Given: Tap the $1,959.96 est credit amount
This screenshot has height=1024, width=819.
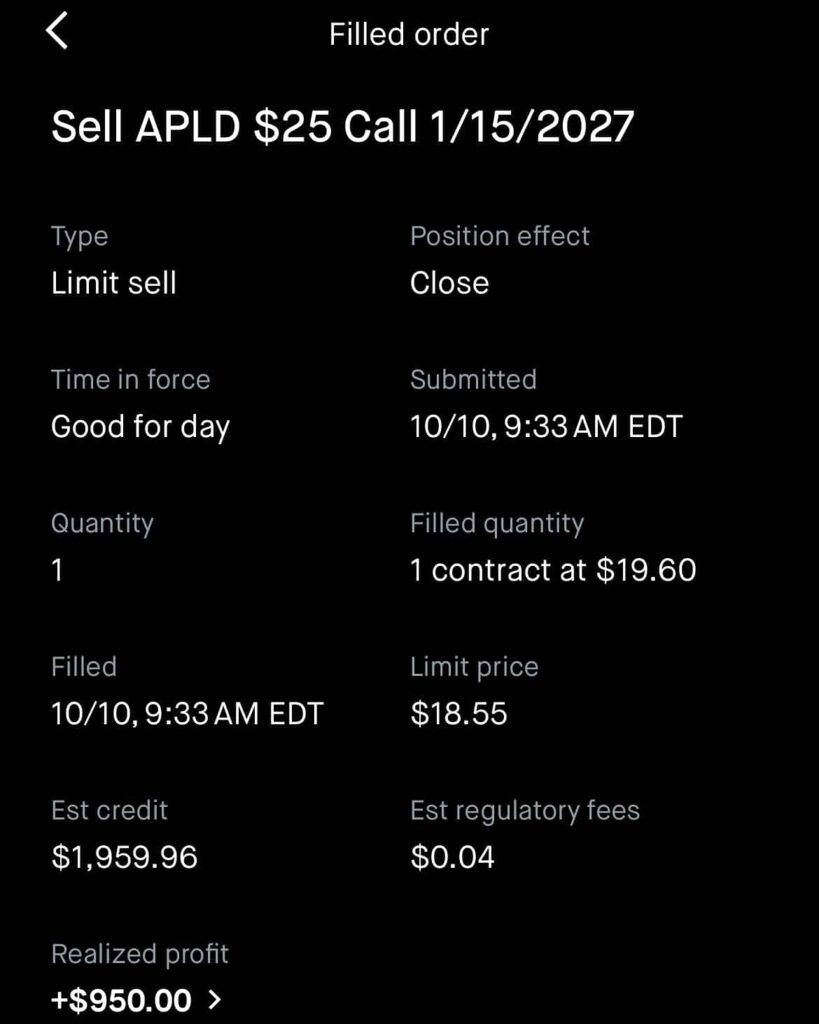Looking at the screenshot, I should tap(124, 857).
